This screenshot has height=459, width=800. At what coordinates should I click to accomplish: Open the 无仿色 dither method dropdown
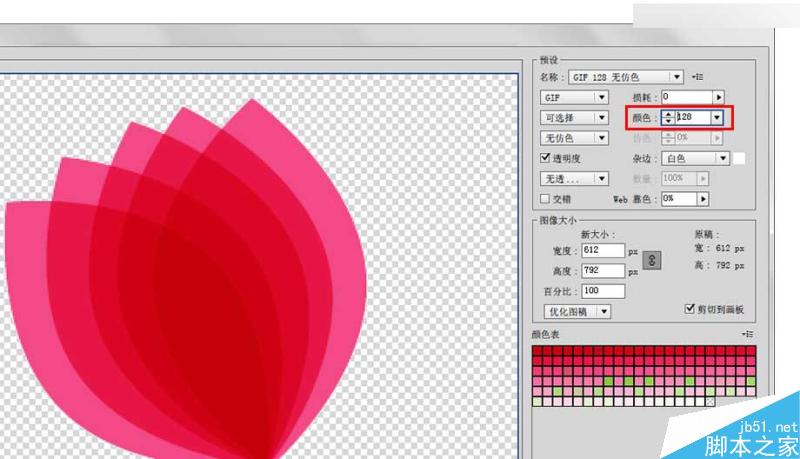click(574, 138)
